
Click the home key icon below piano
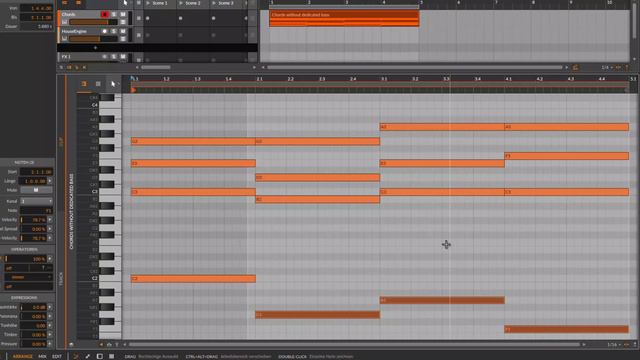click(x=109, y=345)
